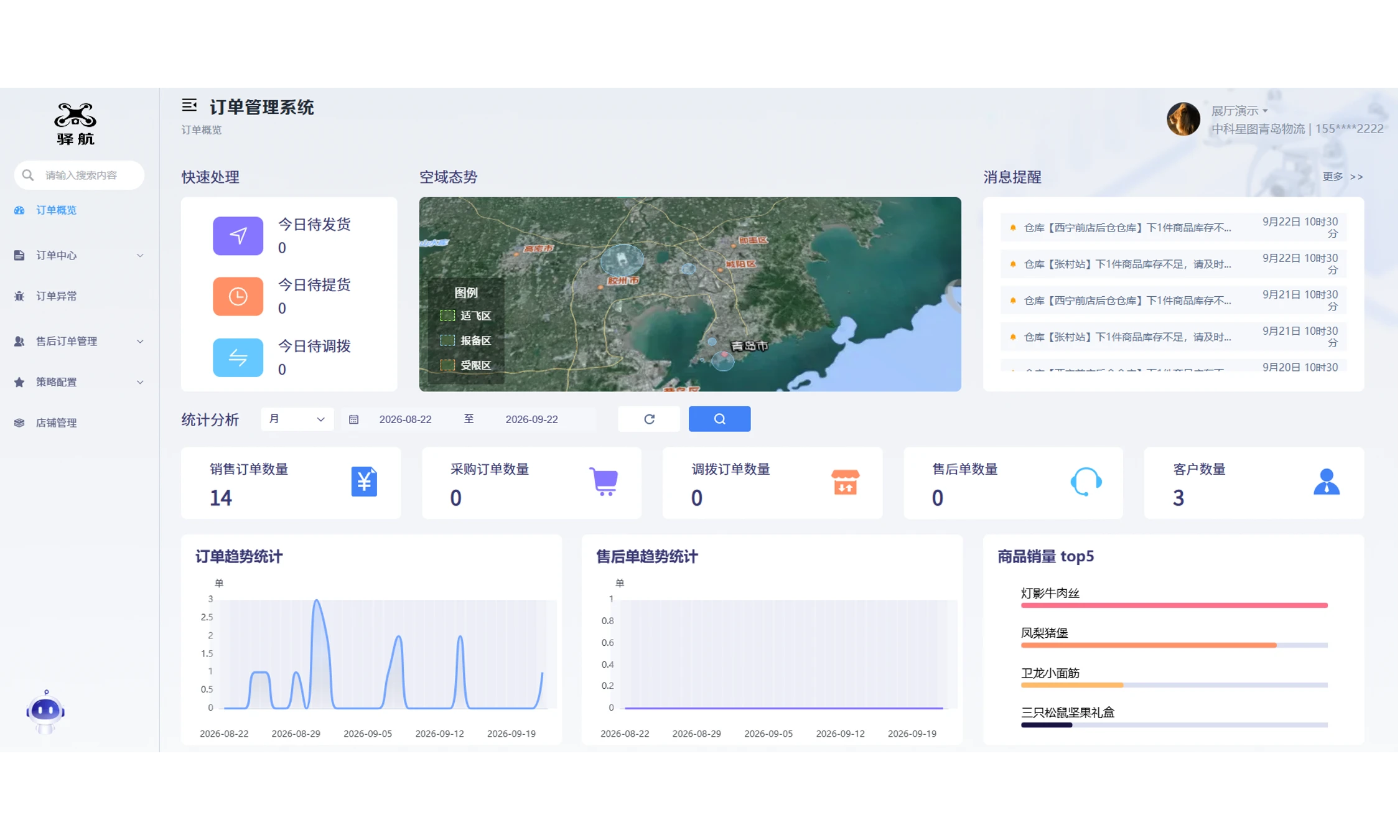Click the sidebar search magnifier icon
This screenshot has width=1400, height=840.
(x=28, y=175)
